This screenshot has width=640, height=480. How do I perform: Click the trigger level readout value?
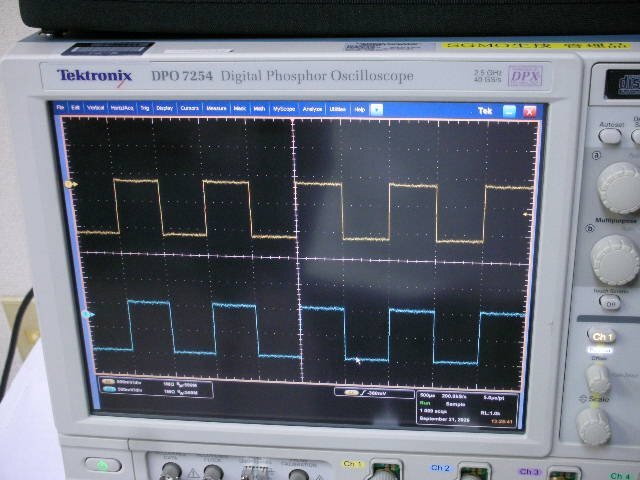(x=376, y=393)
